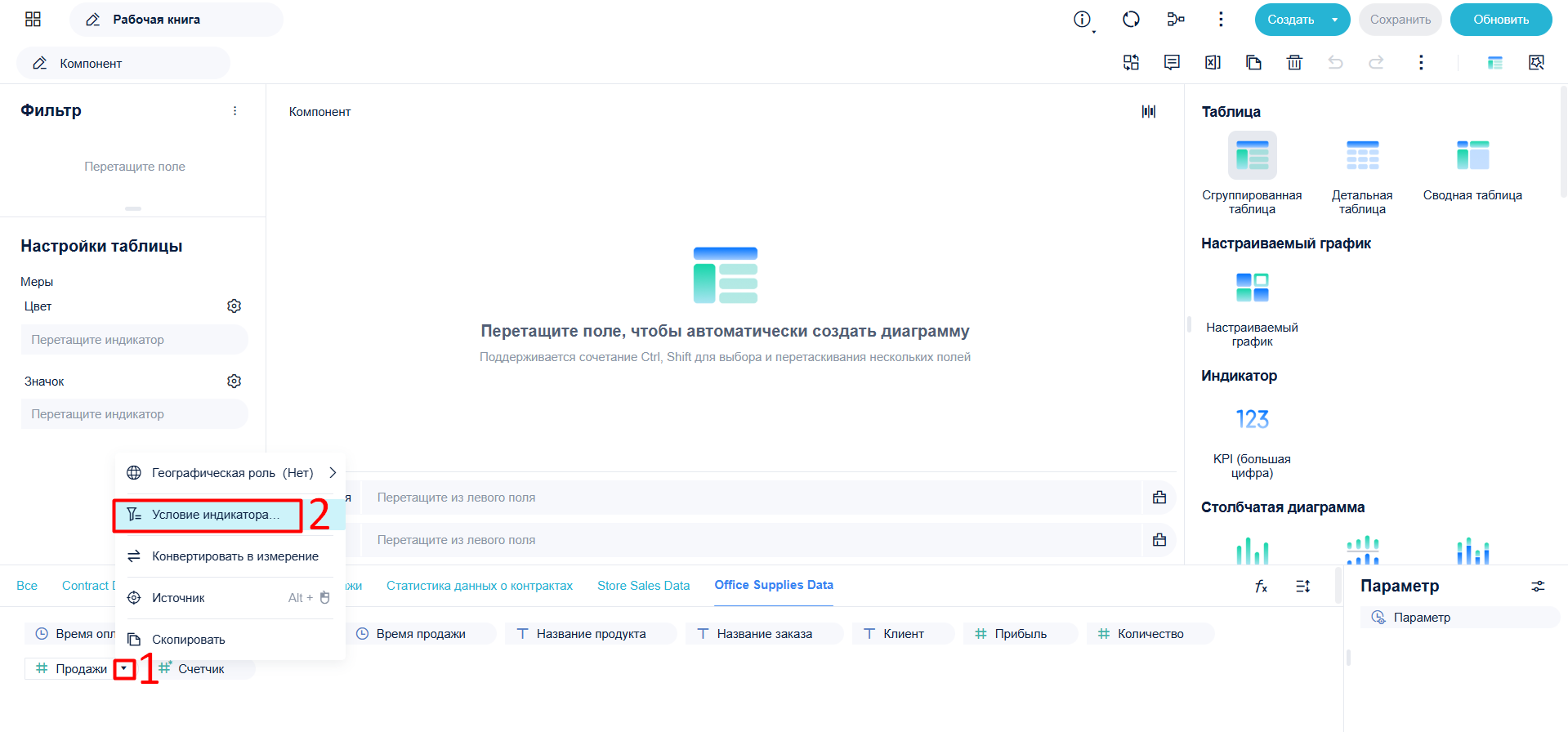Click the fx calculated field icon

click(1261, 586)
